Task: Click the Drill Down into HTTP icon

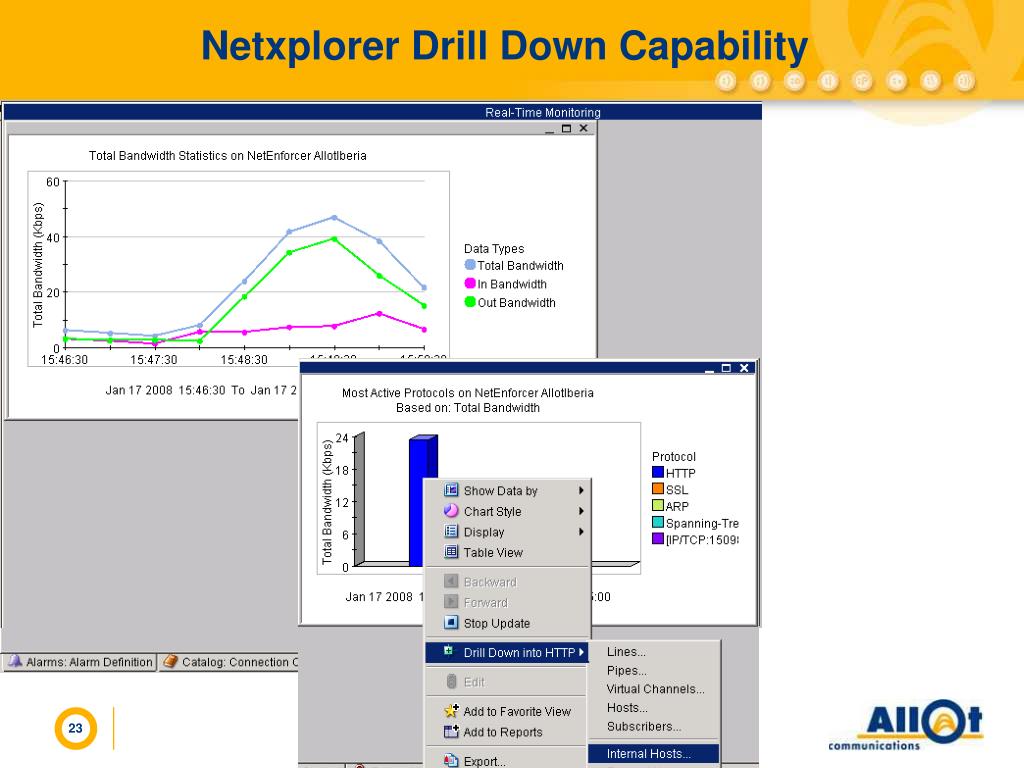Action: point(449,650)
